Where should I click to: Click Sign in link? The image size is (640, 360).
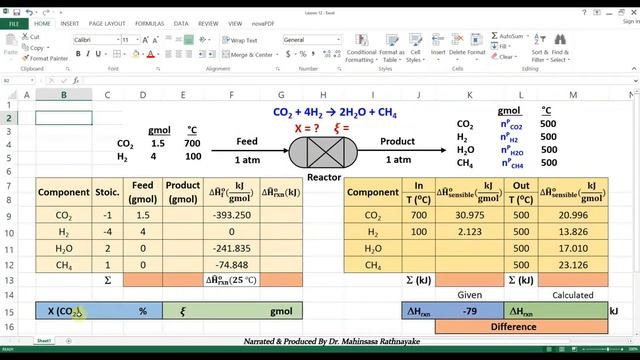click(x=631, y=21)
